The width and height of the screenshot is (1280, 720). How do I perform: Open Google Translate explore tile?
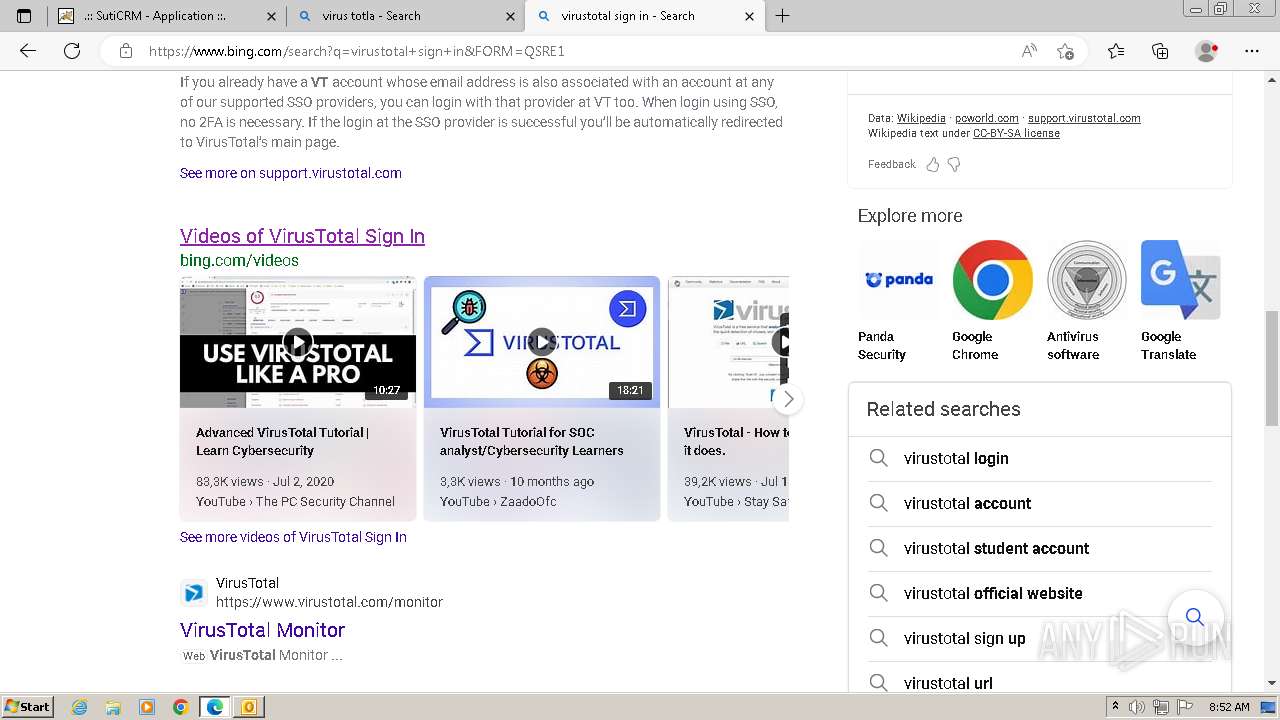point(1181,301)
